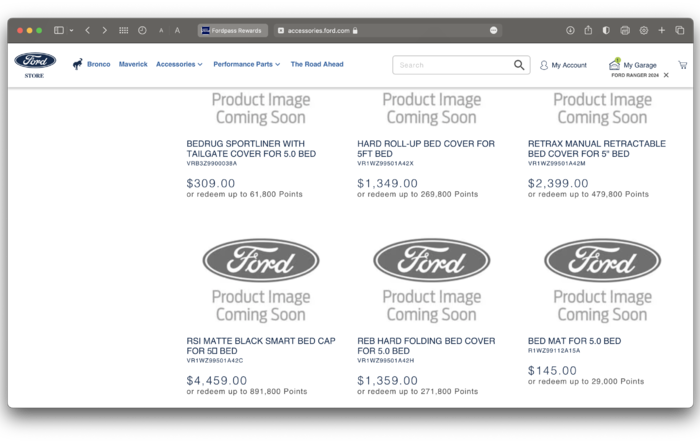Open Bedrug Sportliner with Tailgate Cover product
The width and height of the screenshot is (700, 443).
point(251,149)
